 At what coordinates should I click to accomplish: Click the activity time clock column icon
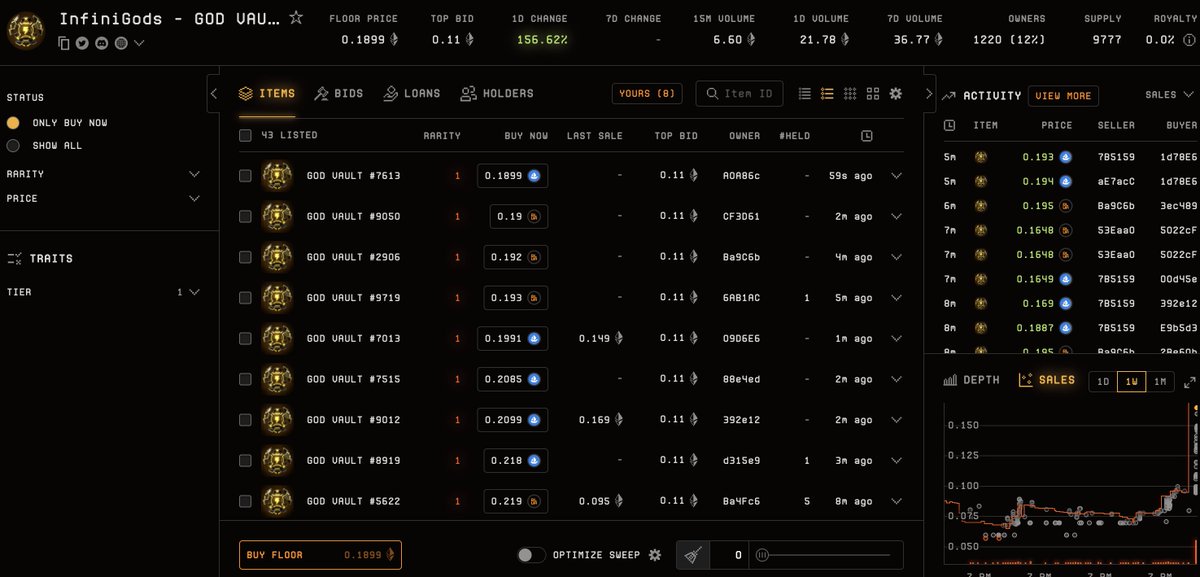949,126
